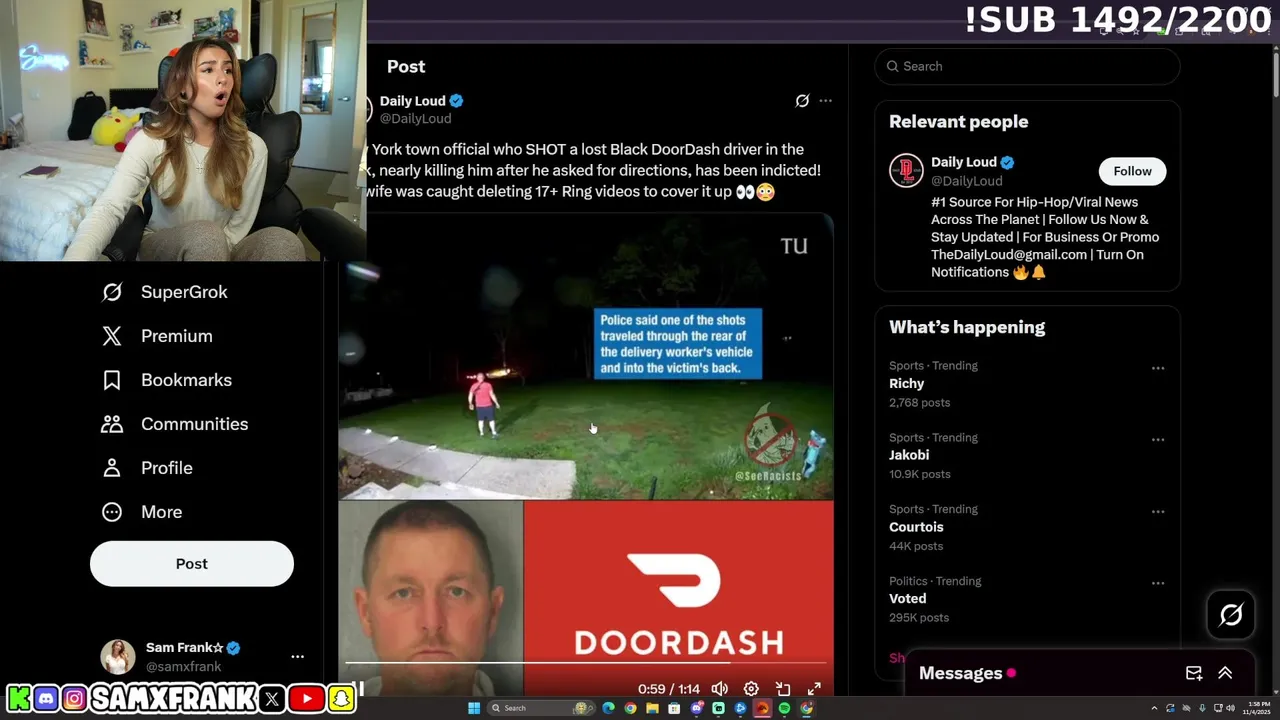Image resolution: width=1280 pixels, height=720 pixels.
Task: Click the Kick icon in stream overlay
Action: coord(18,699)
